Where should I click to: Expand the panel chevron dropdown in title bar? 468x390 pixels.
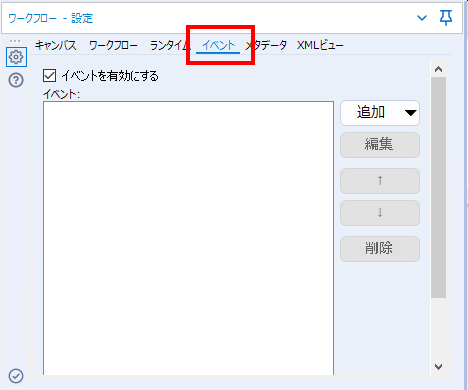pyautogui.click(x=422, y=18)
